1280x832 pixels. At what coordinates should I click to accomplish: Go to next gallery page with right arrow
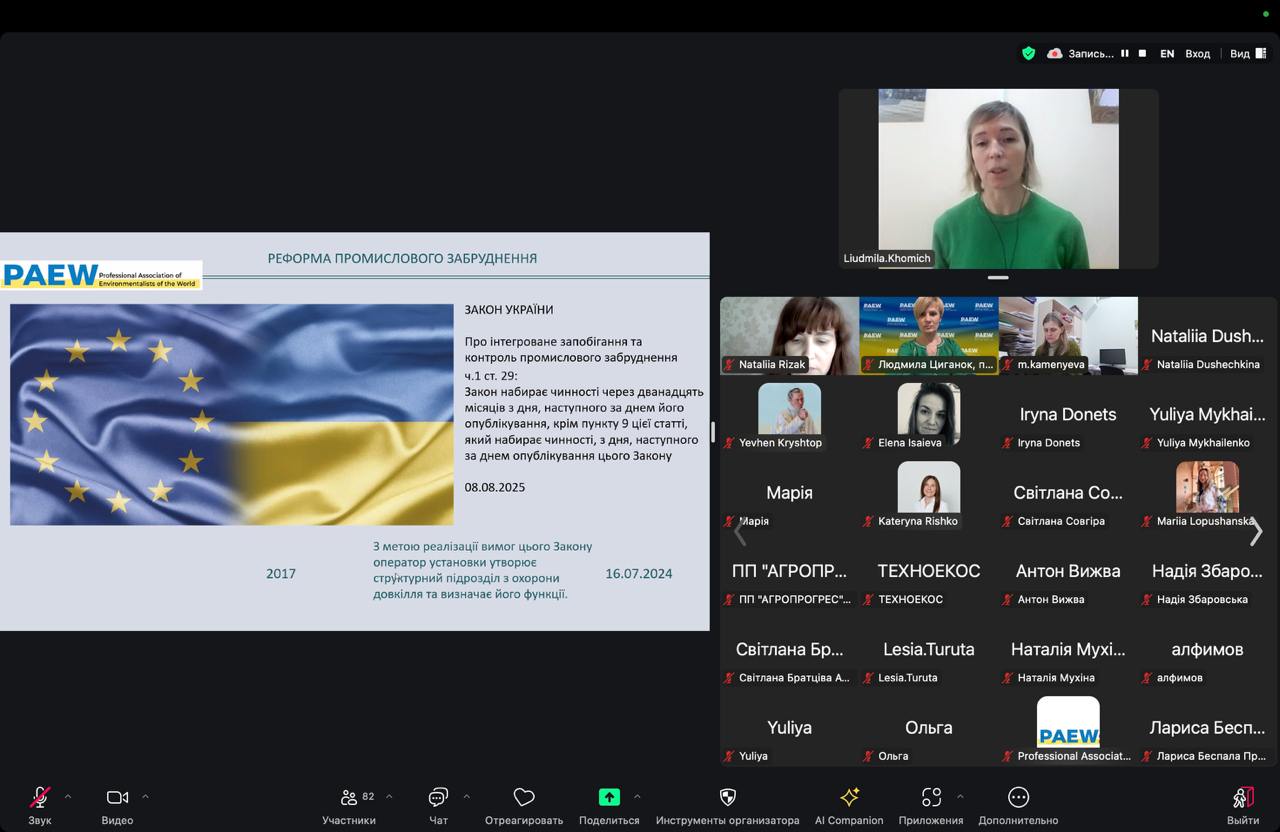pos(1256,533)
